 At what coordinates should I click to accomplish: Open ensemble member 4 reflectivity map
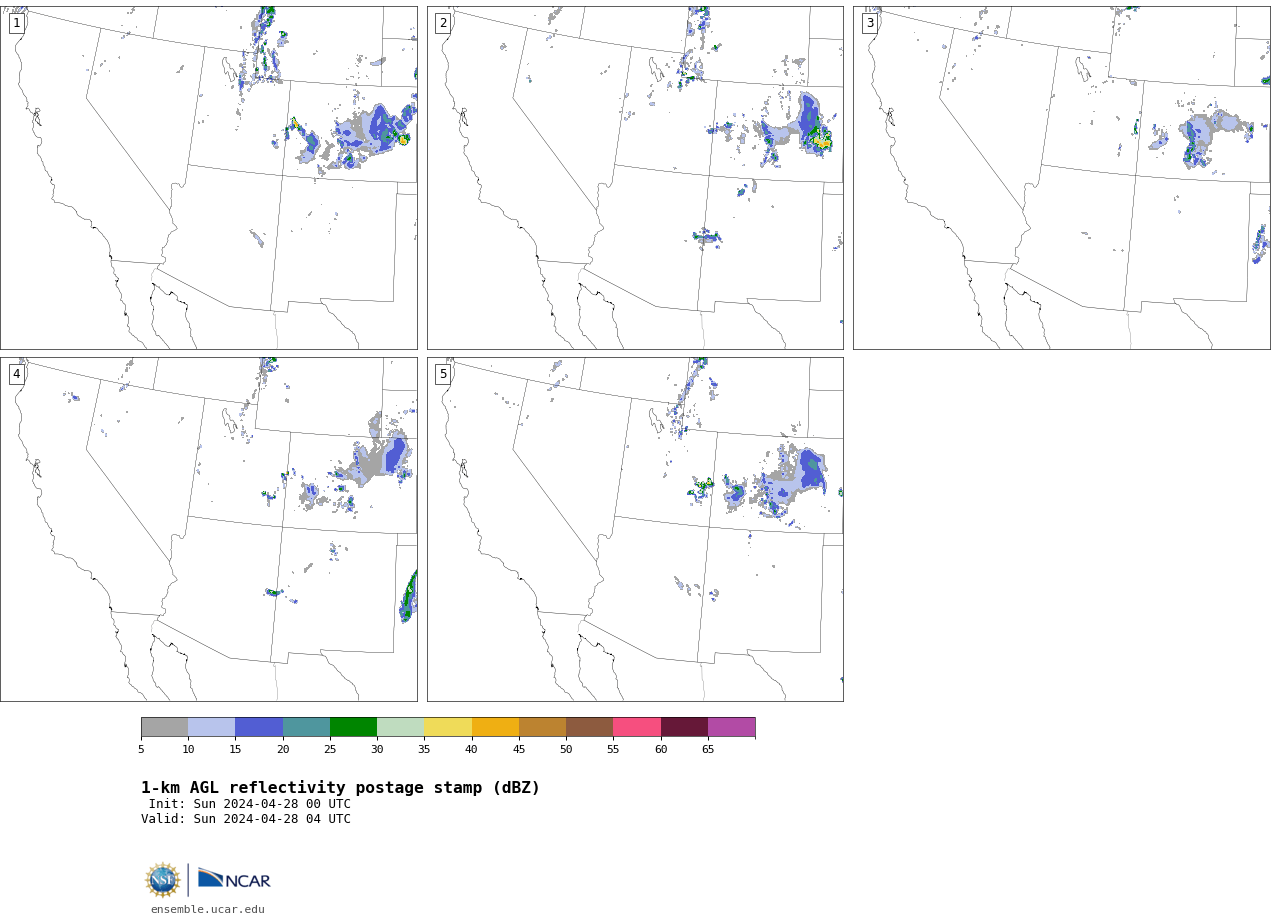coord(209,529)
